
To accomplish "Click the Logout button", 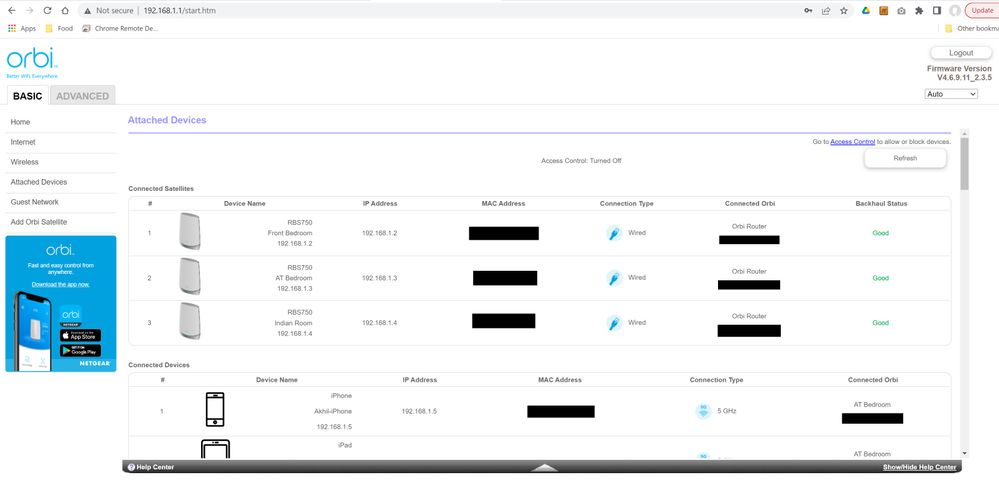I will tap(961, 53).
